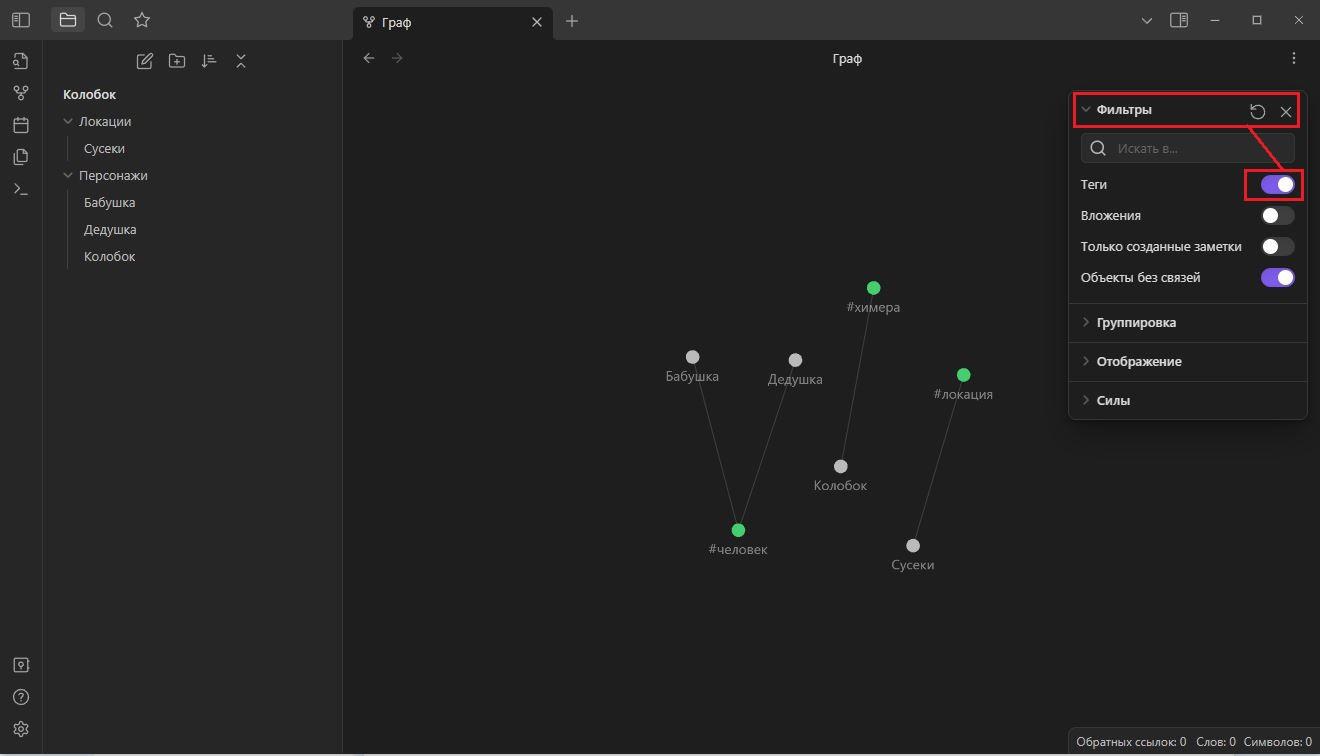Open the tab list dropdown arrow
The image size is (1320, 756).
point(1147,20)
